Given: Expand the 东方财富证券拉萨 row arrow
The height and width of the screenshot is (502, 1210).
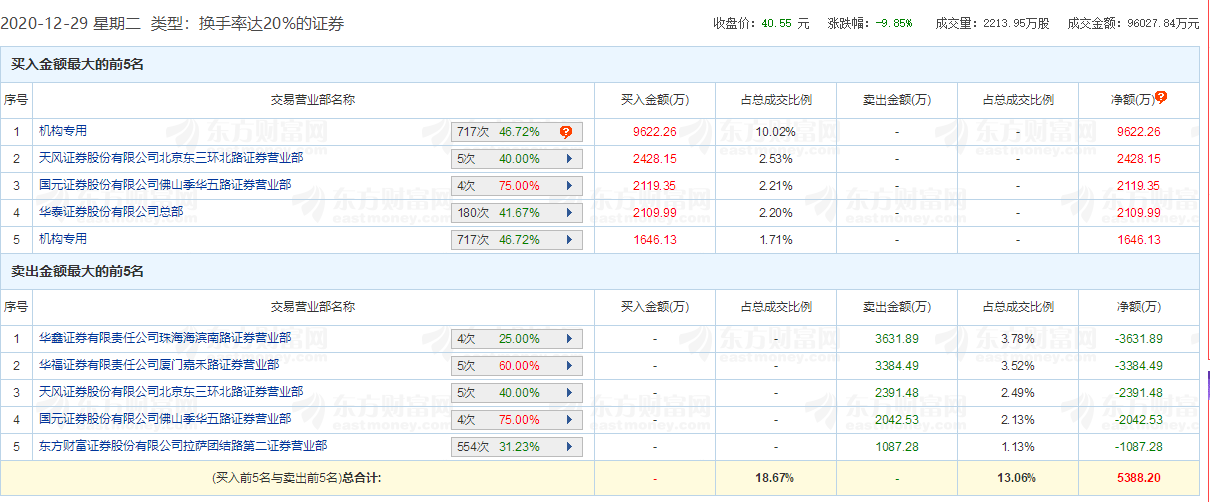Looking at the screenshot, I should point(569,447).
